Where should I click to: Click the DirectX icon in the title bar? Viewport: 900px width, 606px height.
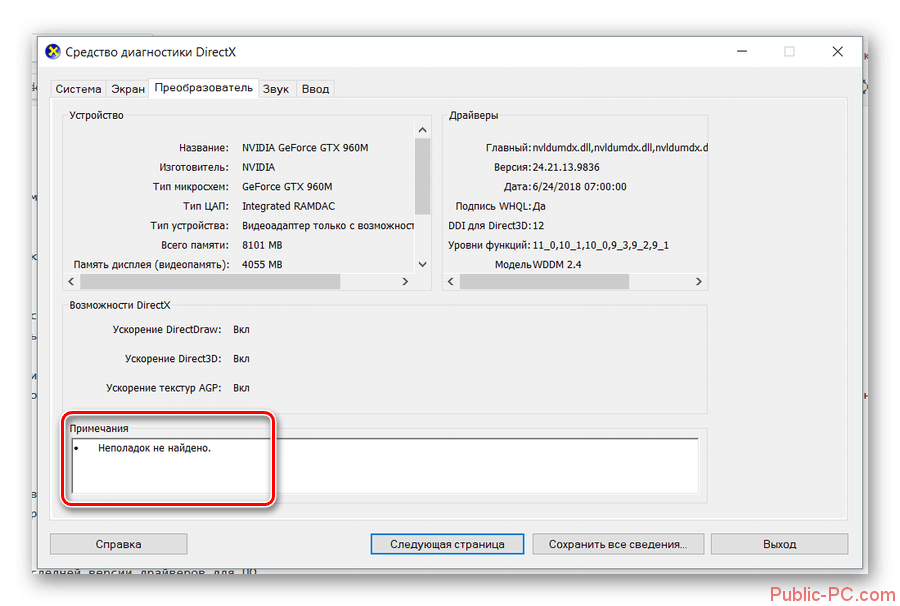point(53,52)
